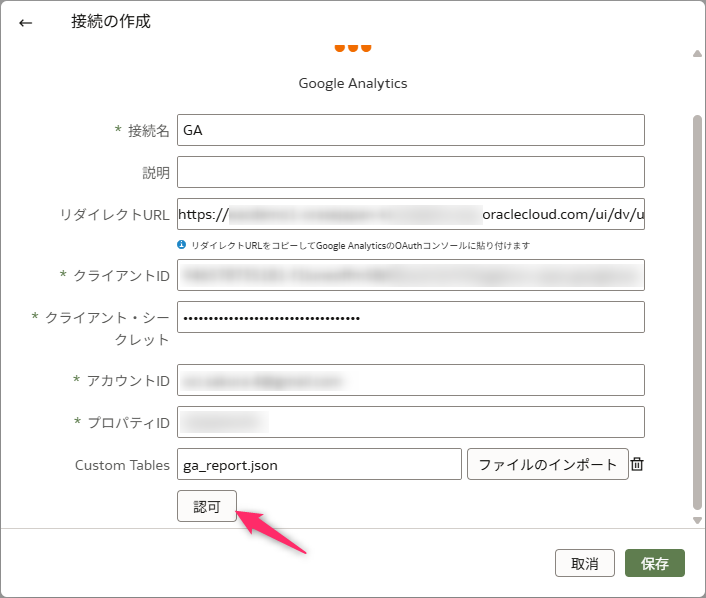Click the アカウントID input field

click(411, 380)
